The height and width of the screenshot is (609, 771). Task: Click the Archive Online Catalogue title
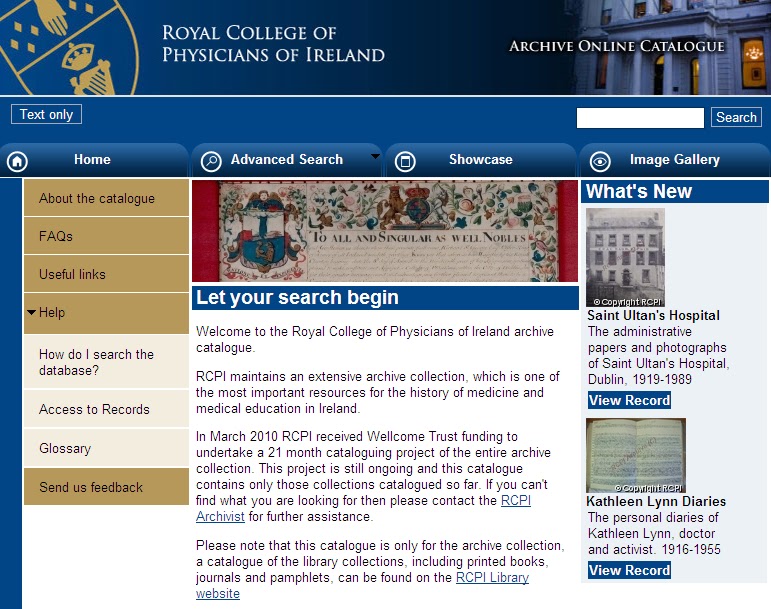[617, 46]
